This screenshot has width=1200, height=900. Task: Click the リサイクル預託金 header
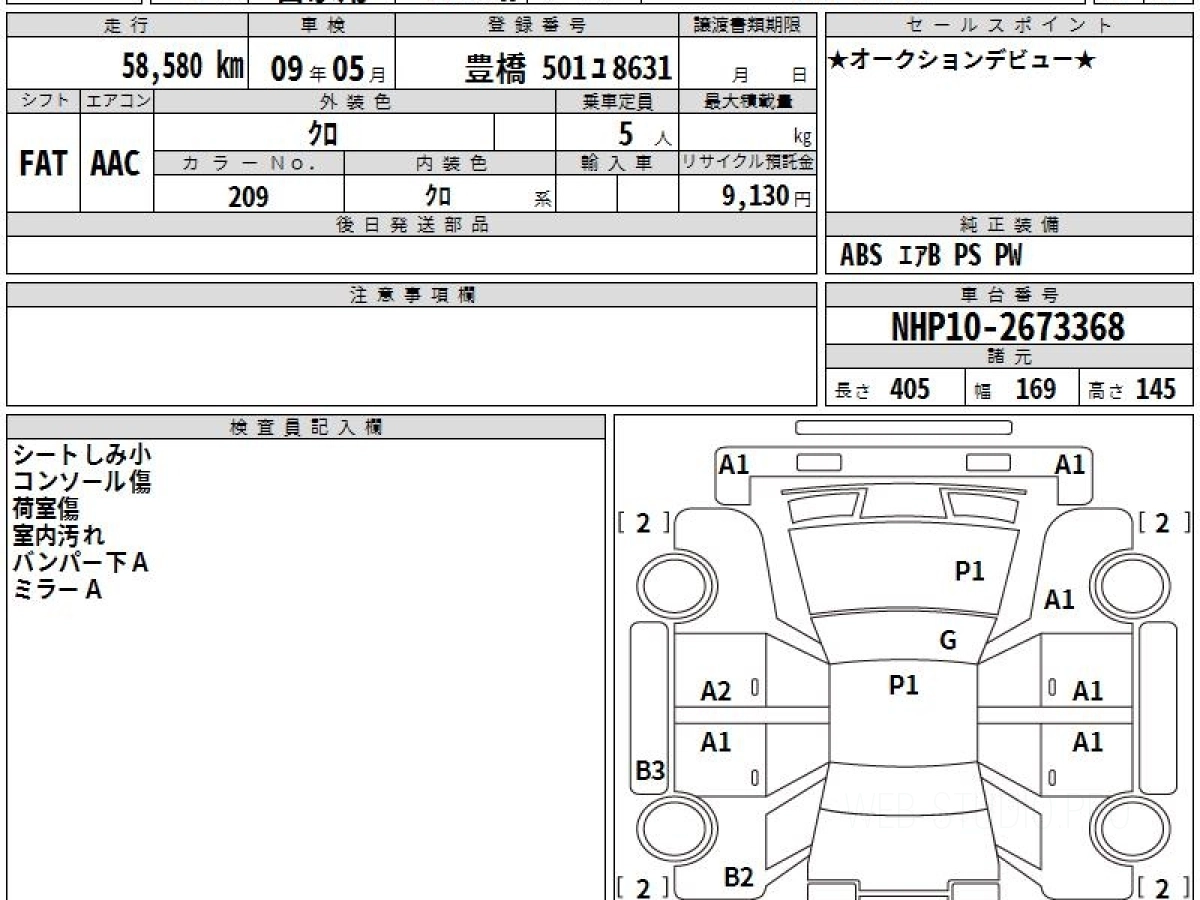click(x=748, y=164)
